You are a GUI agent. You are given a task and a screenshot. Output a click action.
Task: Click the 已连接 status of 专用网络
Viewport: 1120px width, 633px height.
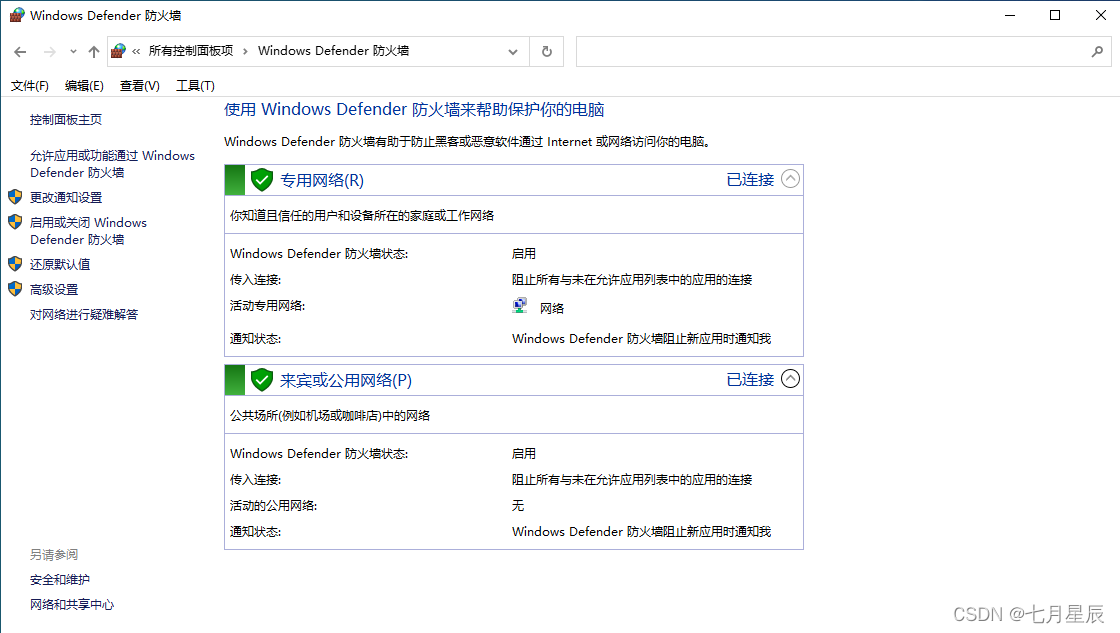[x=750, y=180]
